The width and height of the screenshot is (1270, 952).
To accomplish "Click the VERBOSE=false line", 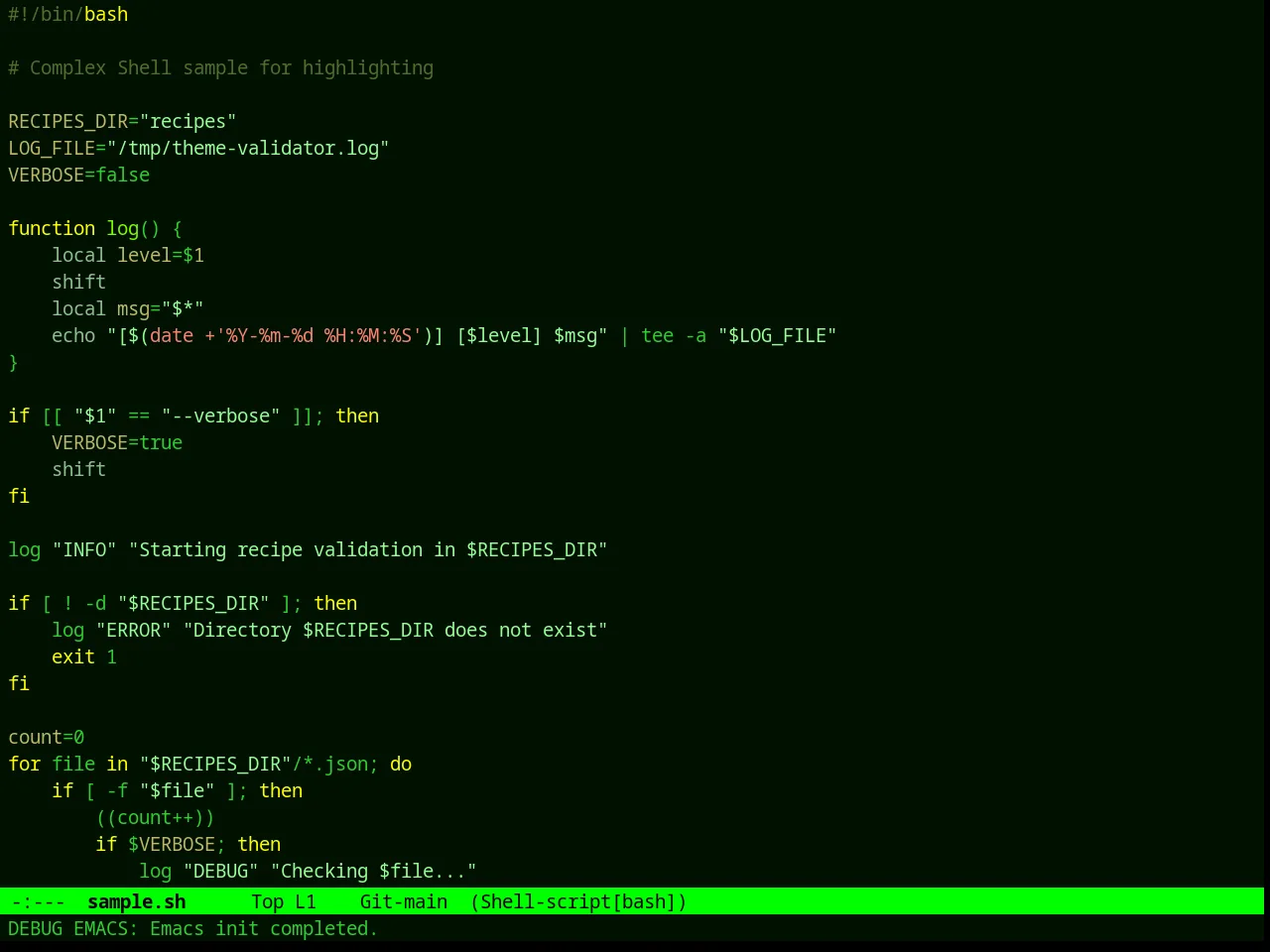I will (x=79, y=176).
